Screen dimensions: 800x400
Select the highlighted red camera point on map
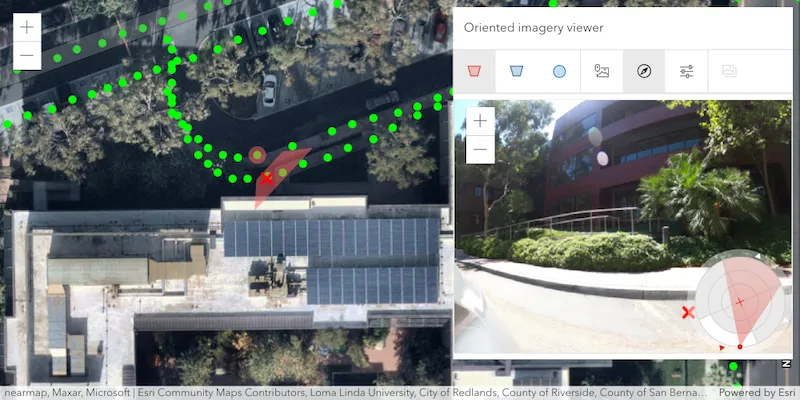[x=257, y=155]
